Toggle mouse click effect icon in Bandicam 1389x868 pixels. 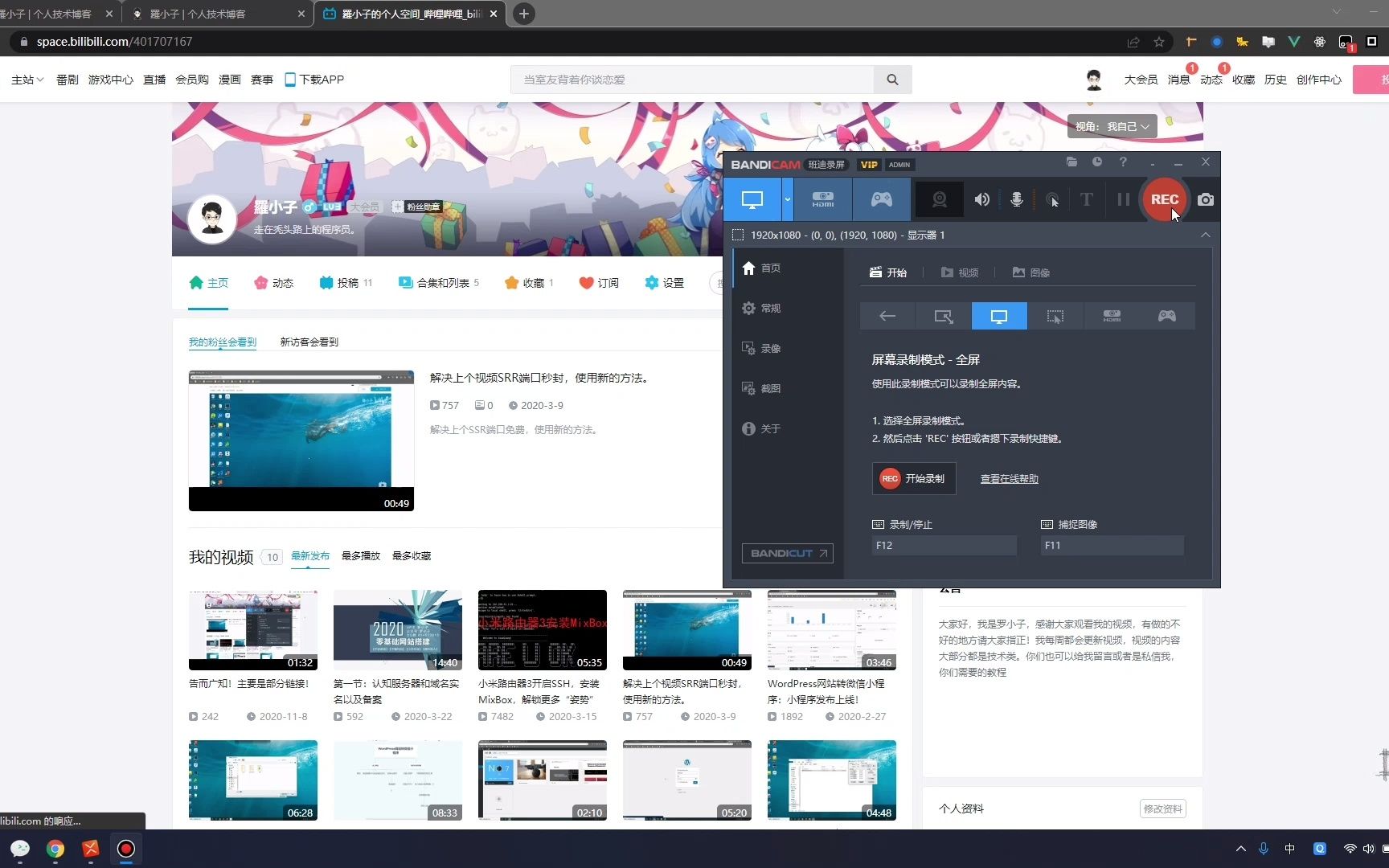click(1052, 199)
